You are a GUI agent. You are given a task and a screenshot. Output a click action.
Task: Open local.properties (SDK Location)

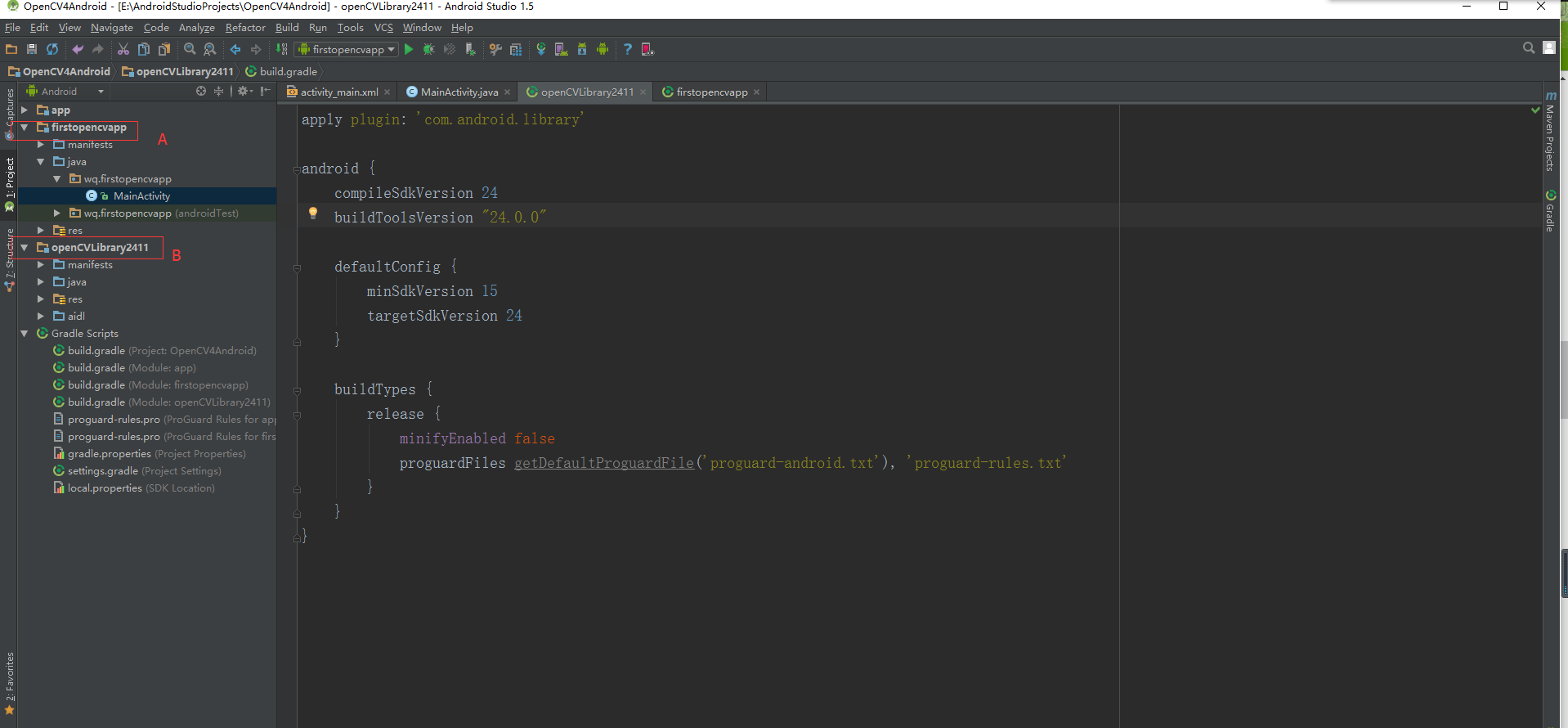[141, 488]
